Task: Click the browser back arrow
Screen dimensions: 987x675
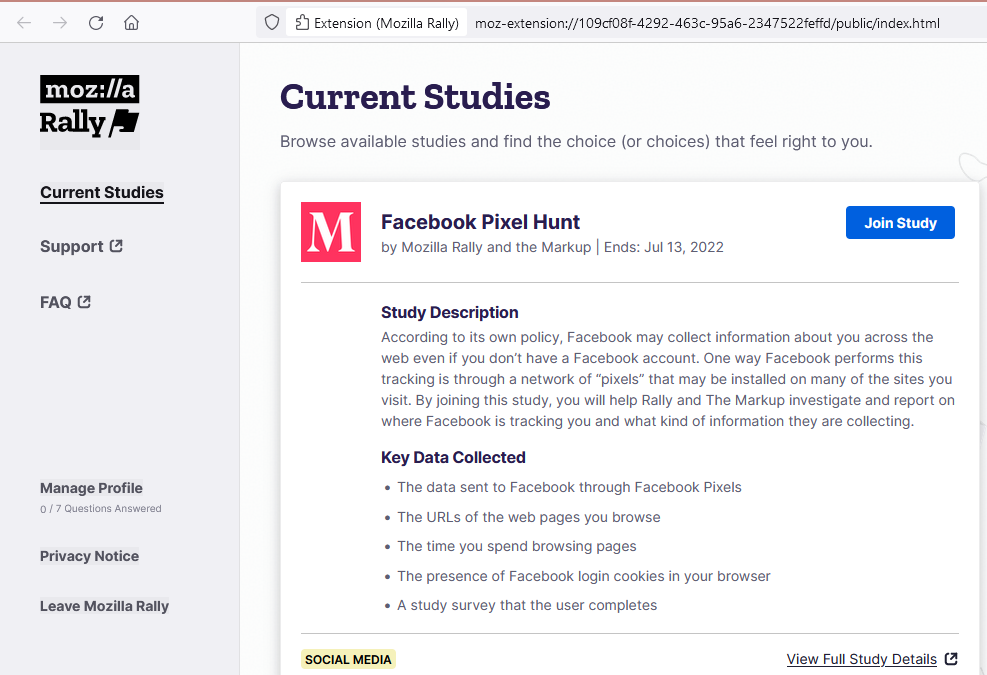Action: point(24,23)
